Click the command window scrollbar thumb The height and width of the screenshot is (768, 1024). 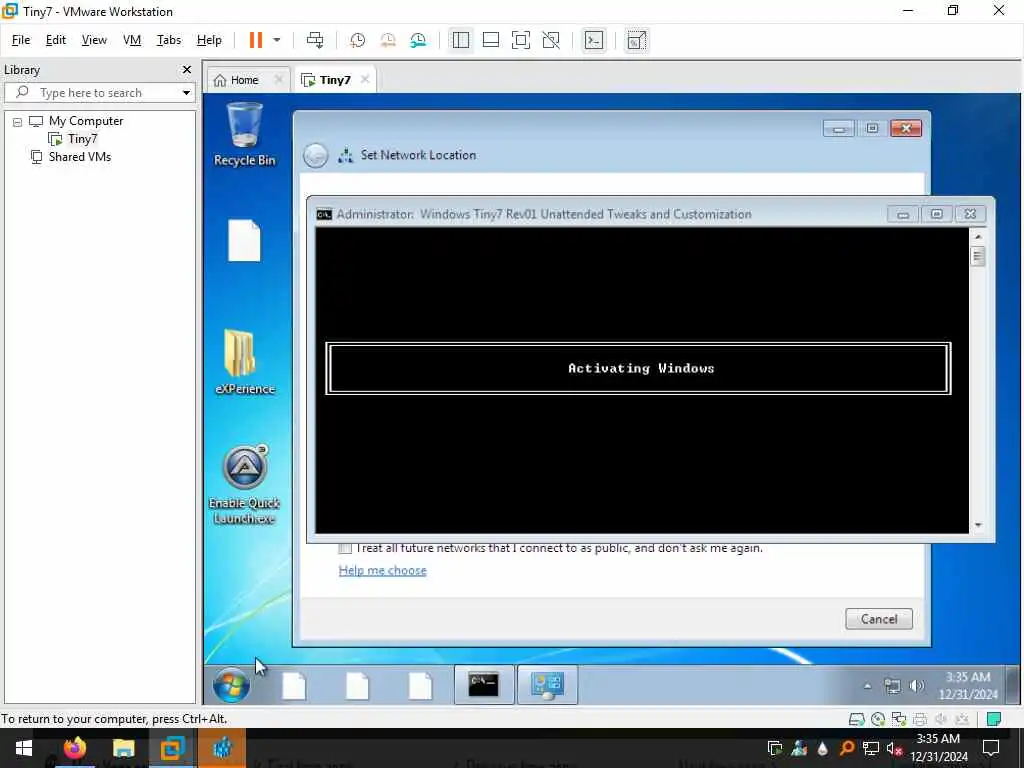click(x=978, y=256)
